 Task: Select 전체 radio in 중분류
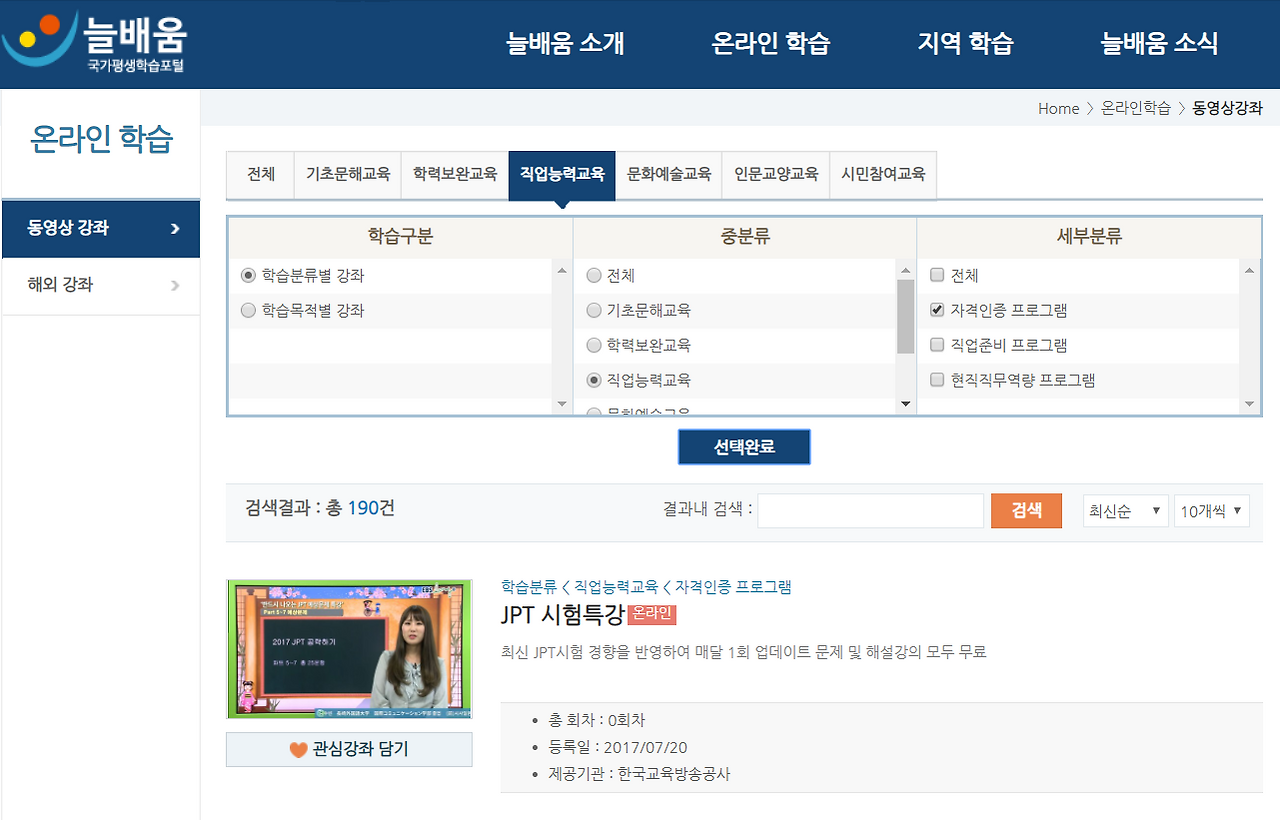[594, 275]
